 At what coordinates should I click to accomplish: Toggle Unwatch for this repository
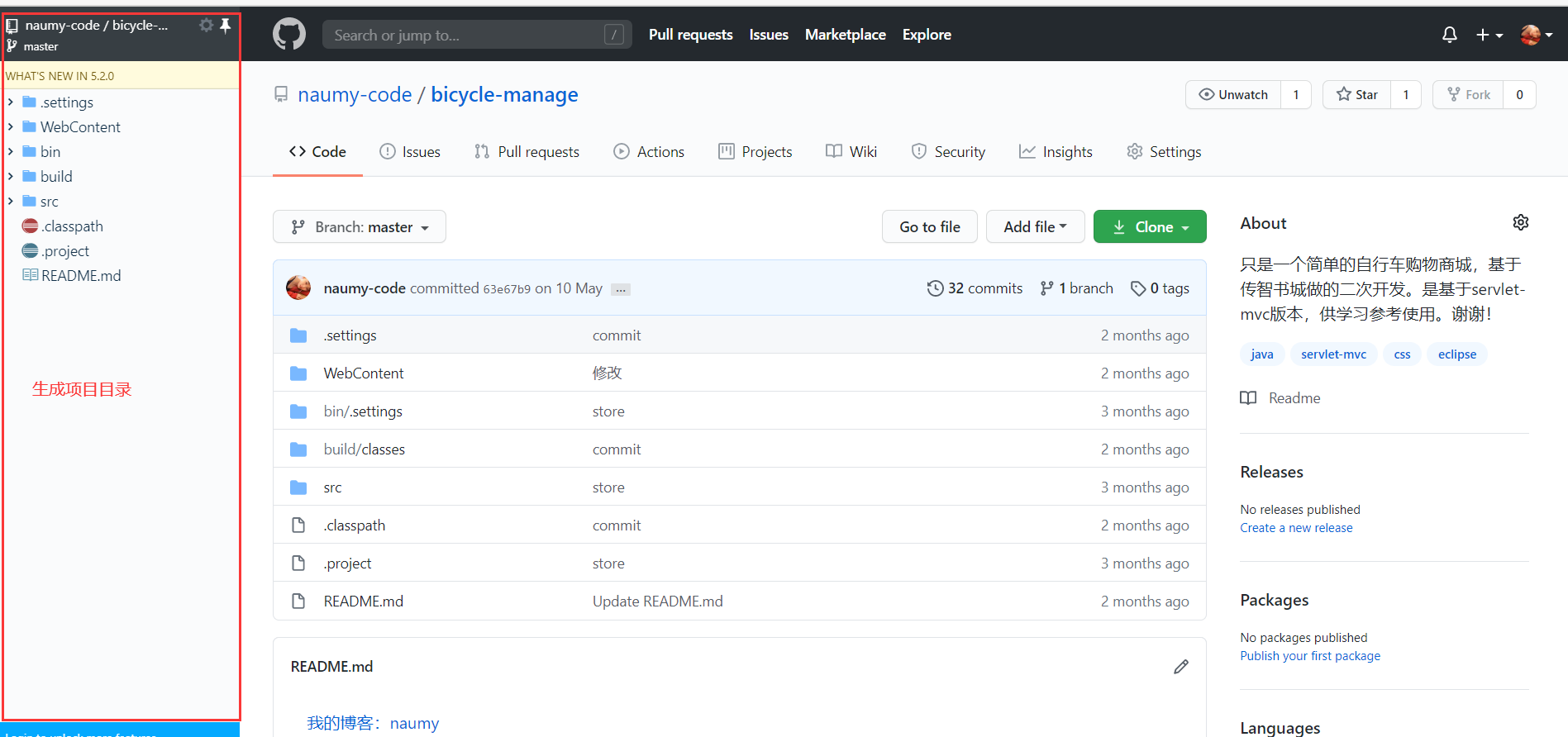[x=1233, y=95]
